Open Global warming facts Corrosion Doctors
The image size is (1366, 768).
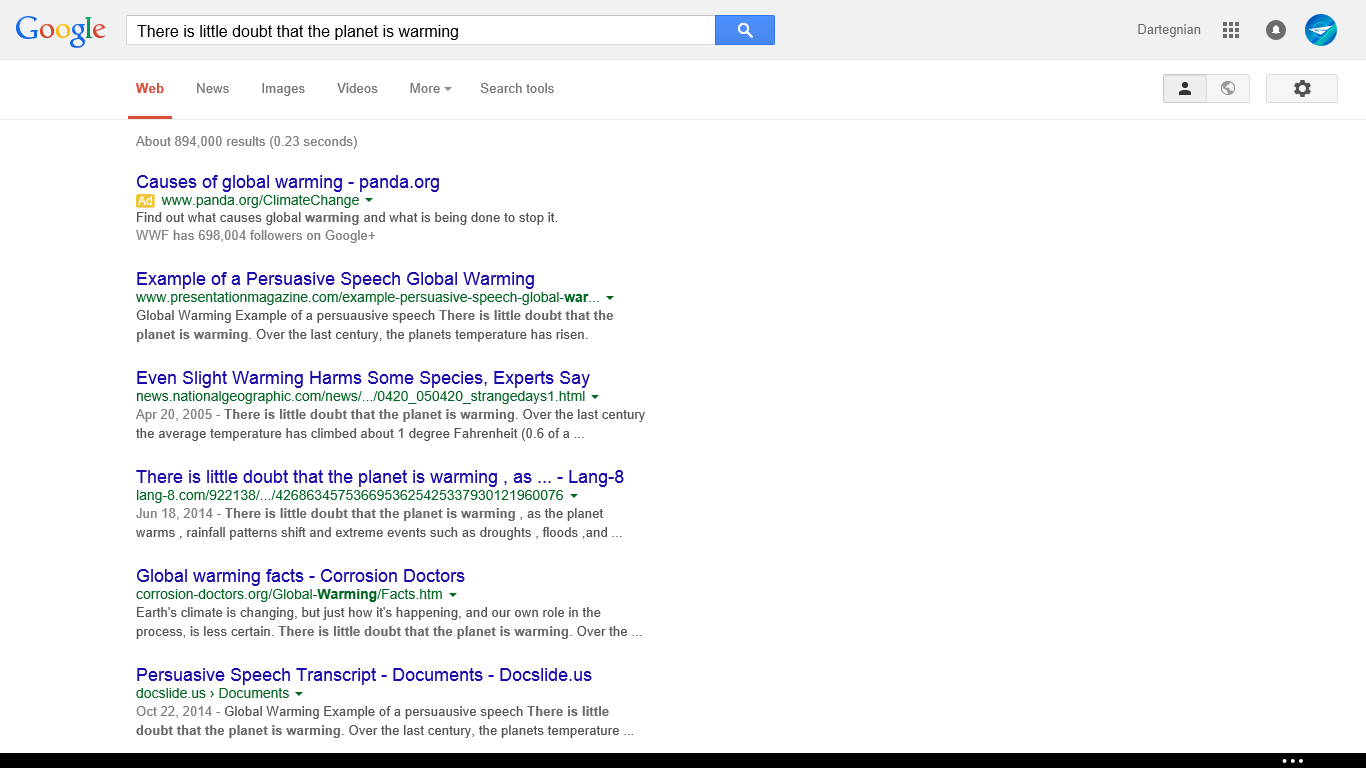[300, 576]
